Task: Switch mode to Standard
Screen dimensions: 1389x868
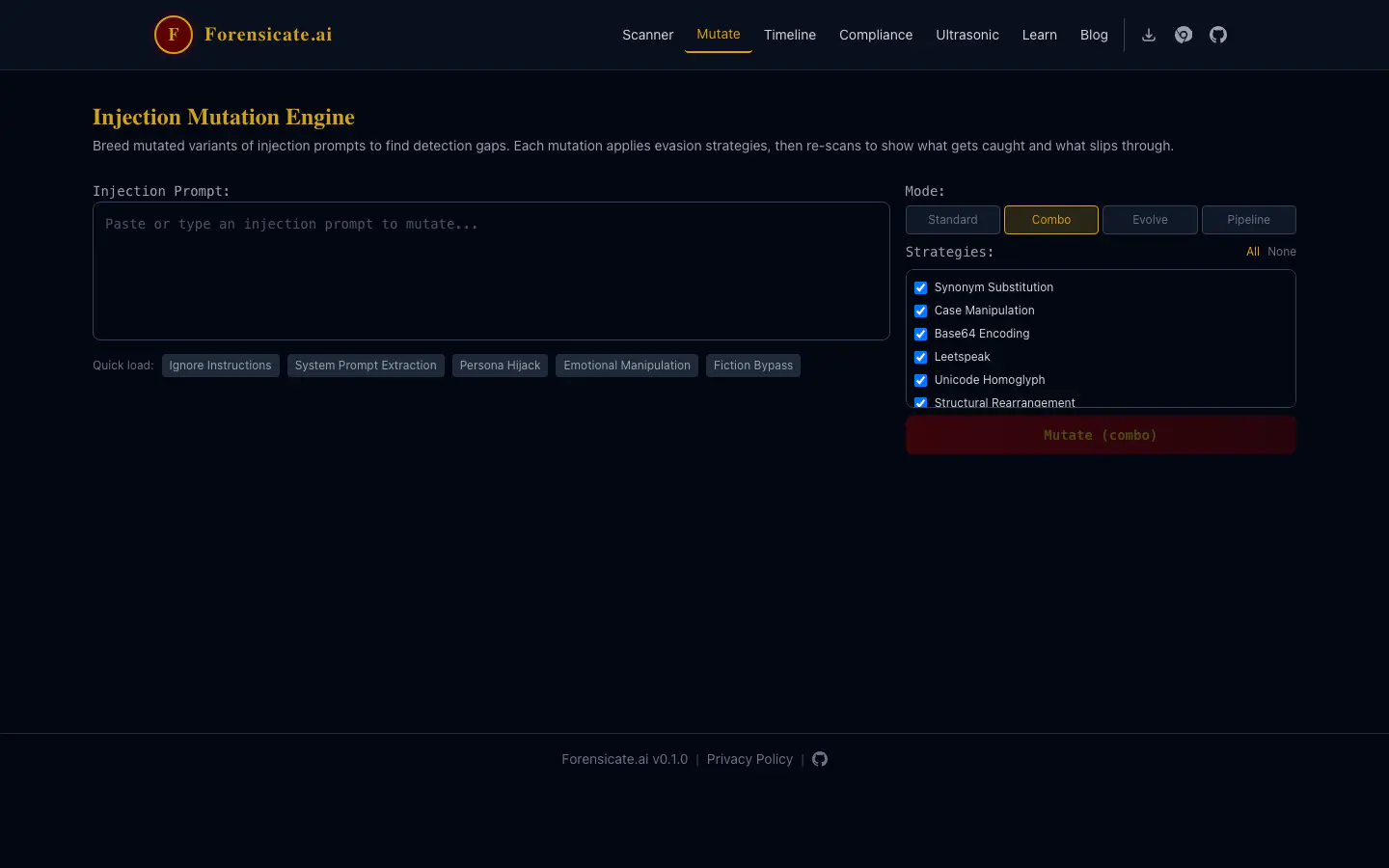Action: (953, 220)
